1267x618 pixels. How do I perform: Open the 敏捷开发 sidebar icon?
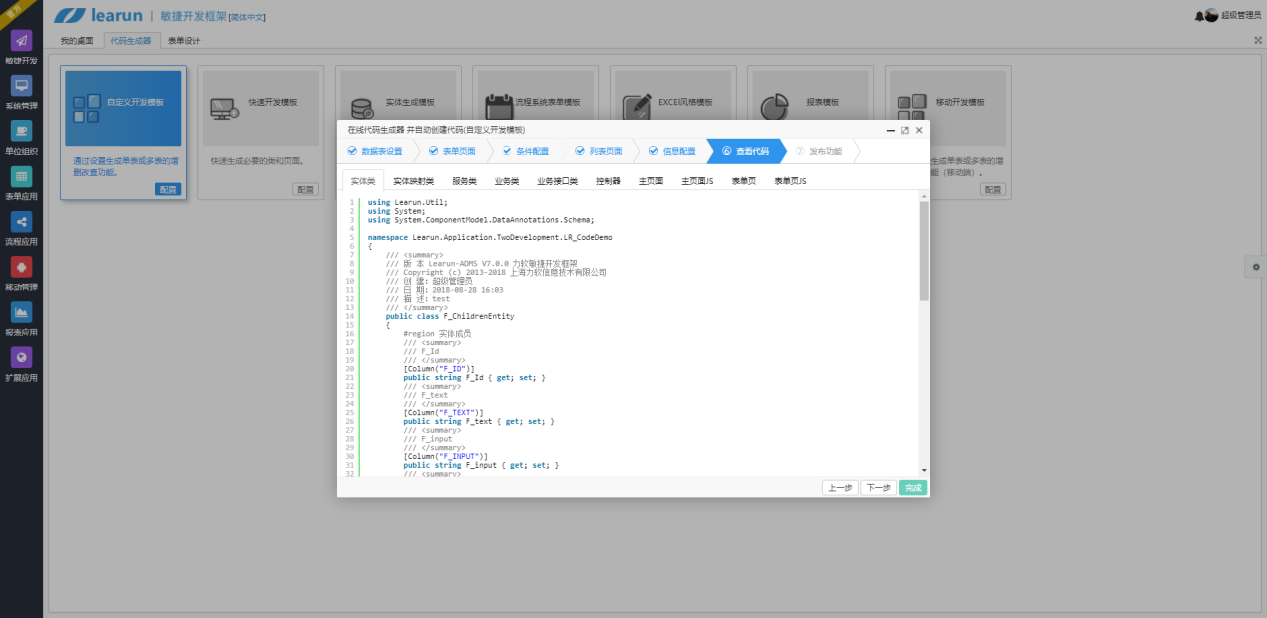(21, 41)
